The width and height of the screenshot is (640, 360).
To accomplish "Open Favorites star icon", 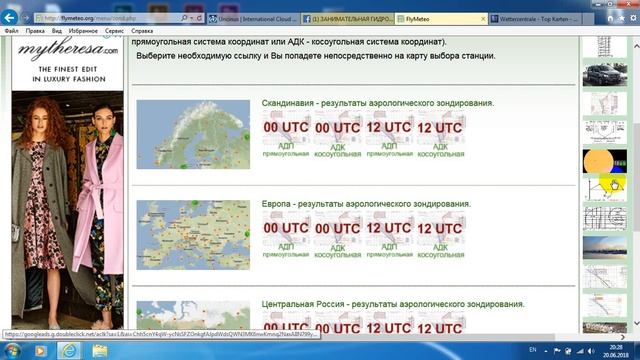I will point(622,18).
